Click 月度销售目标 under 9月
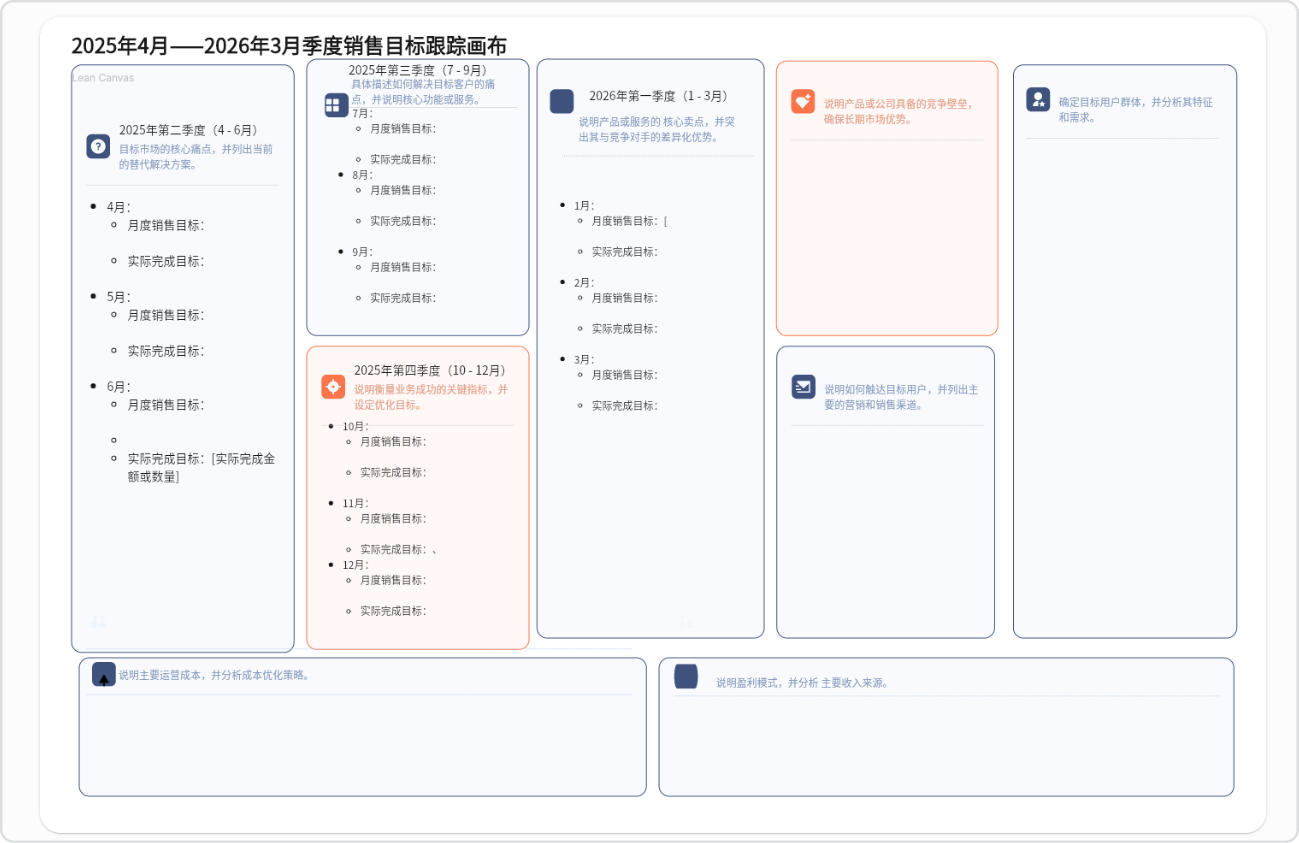Viewport: 1299px width, 843px height. click(403, 267)
